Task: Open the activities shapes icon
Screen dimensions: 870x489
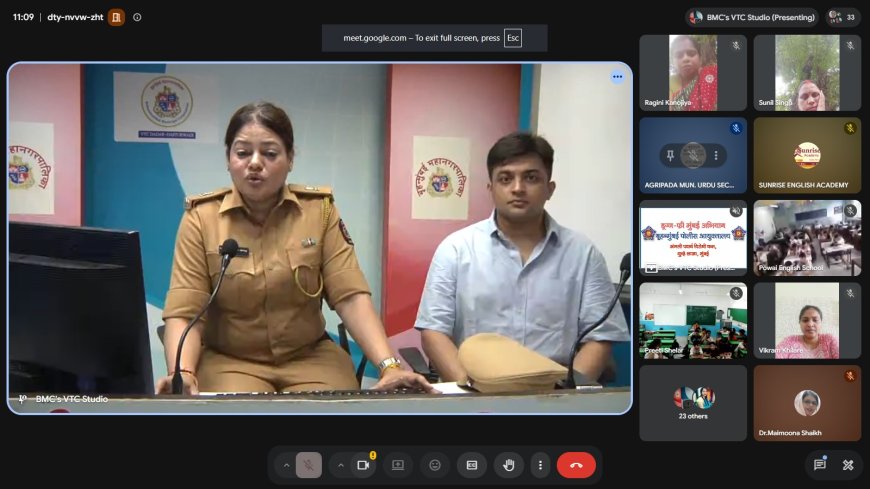Action: pos(848,465)
